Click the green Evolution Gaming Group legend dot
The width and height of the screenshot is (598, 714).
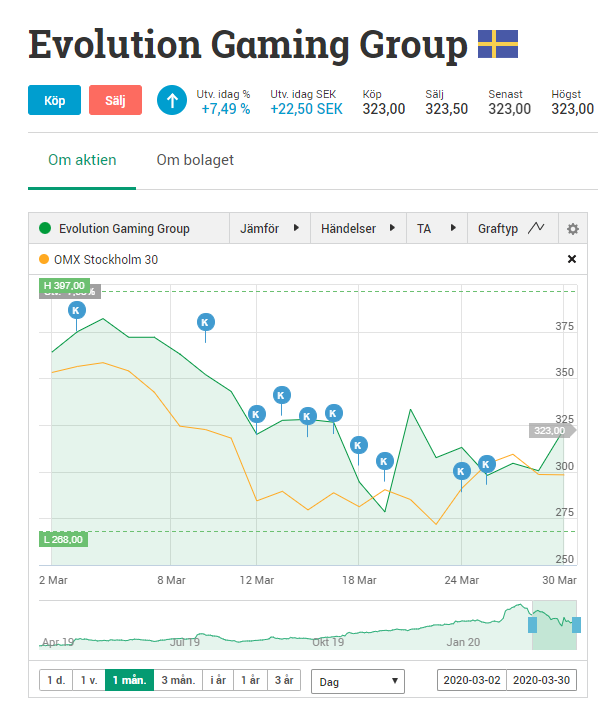point(45,228)
